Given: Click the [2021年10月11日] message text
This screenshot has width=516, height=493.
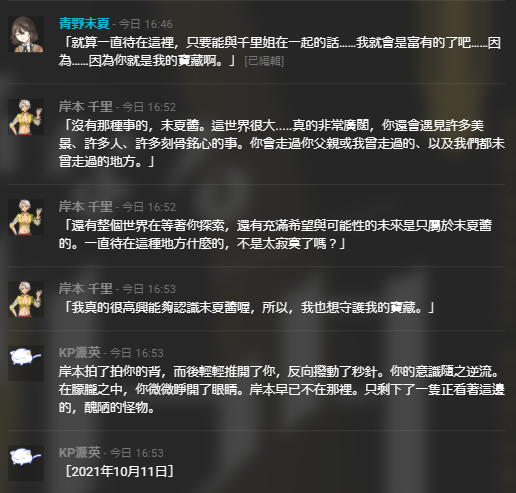Looking at the screenshot, I should (119, 472).
